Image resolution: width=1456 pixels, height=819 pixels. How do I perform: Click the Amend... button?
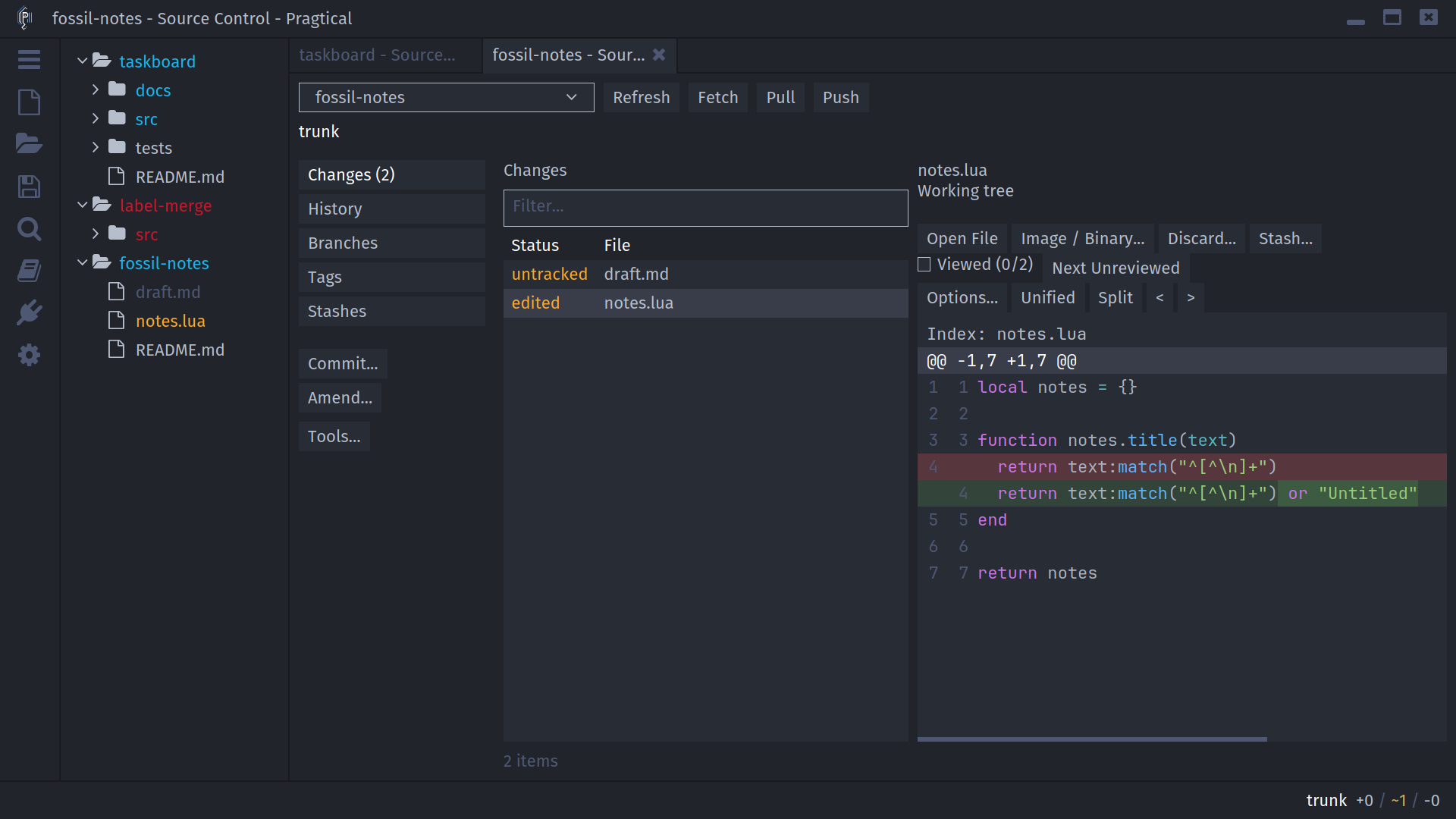click(x=340, y=398)
